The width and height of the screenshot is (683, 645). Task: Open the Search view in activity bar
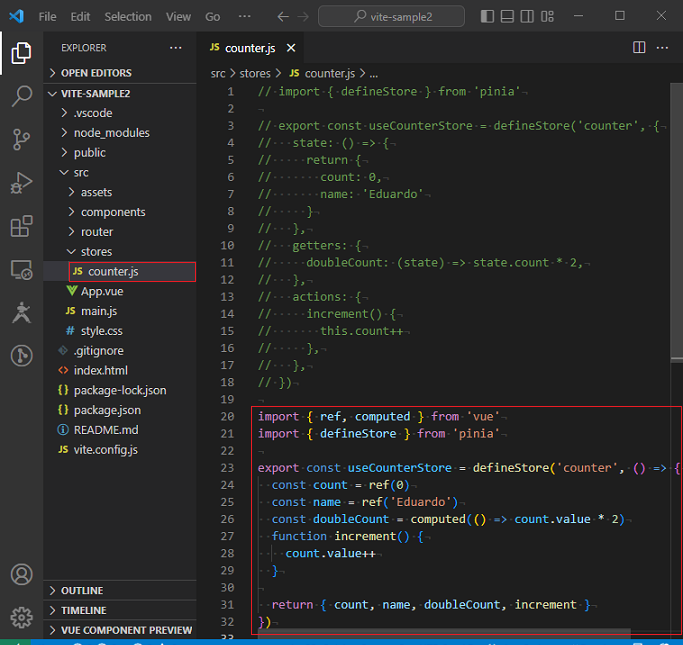pos(21,96)
